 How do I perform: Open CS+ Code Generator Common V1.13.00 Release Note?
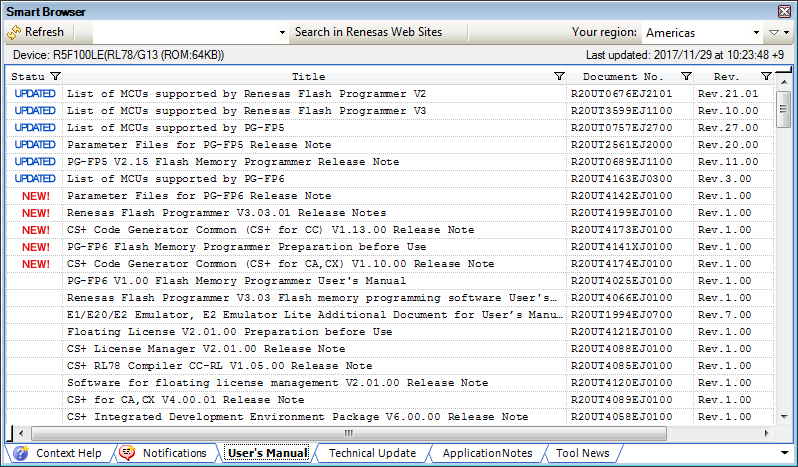tap(270, 230)
